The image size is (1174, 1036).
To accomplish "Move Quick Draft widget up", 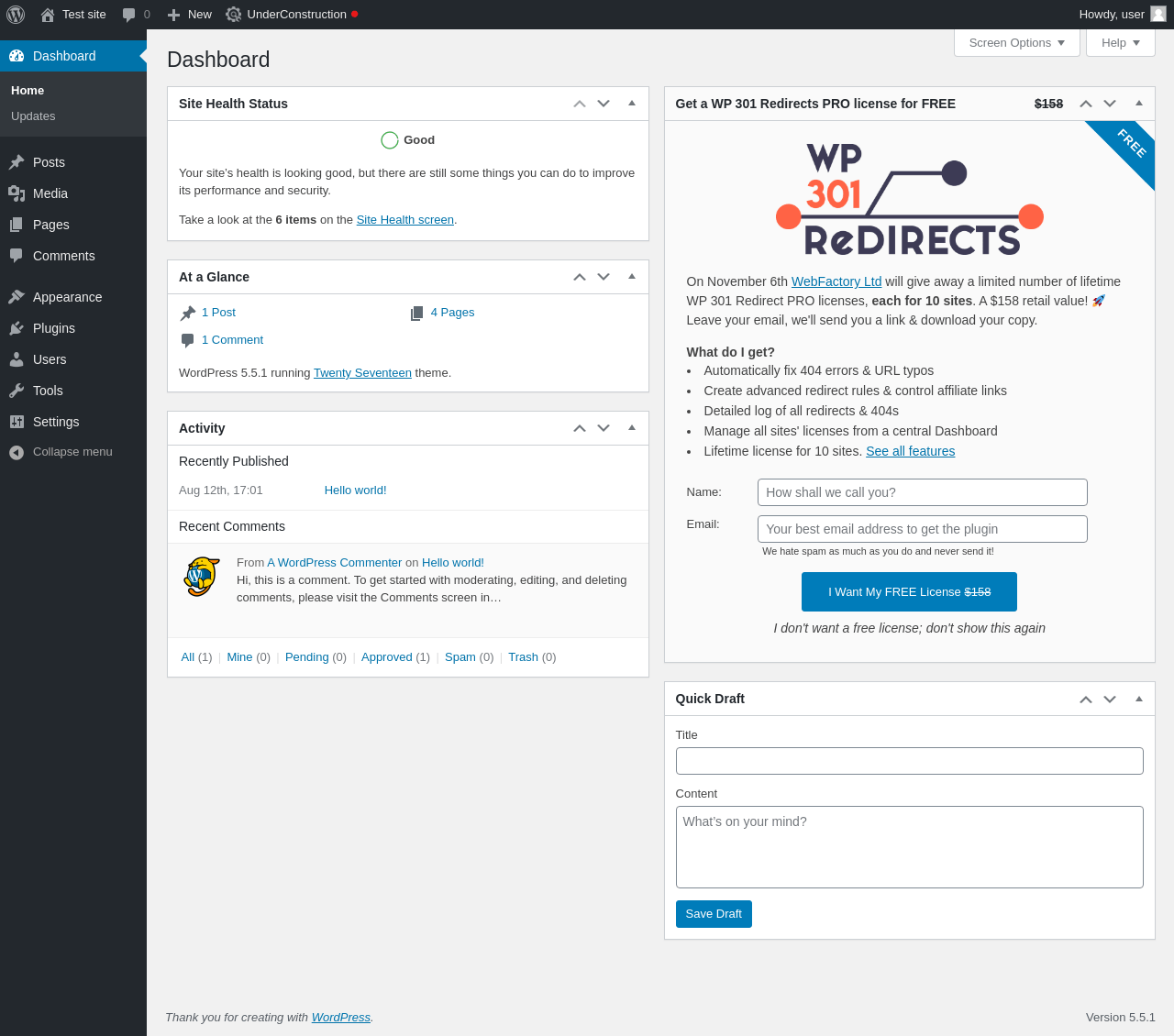I will coord(1086,699).
